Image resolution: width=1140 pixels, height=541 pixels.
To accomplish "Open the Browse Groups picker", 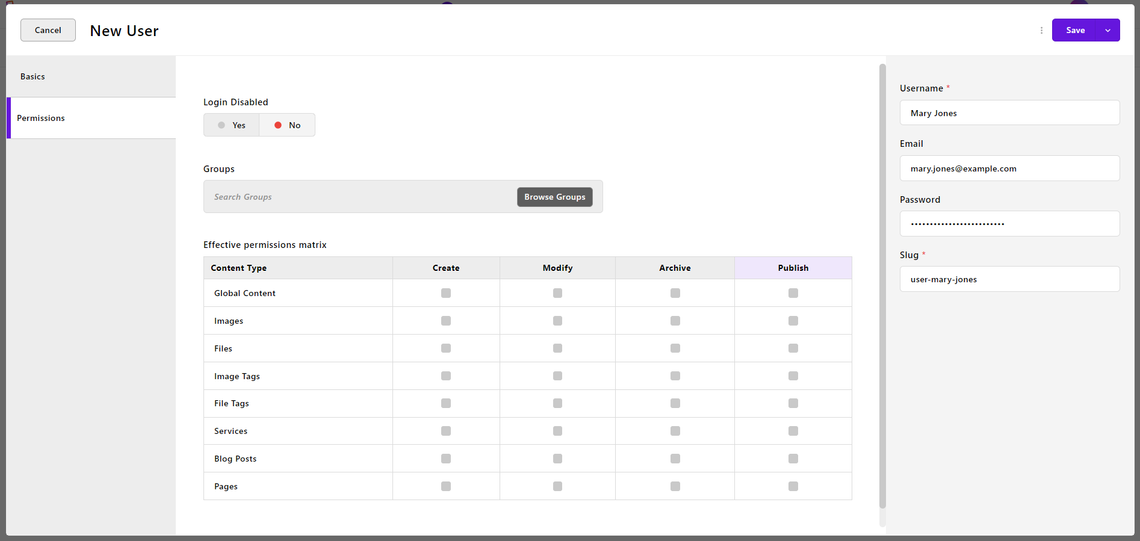I will pos(555,197).
